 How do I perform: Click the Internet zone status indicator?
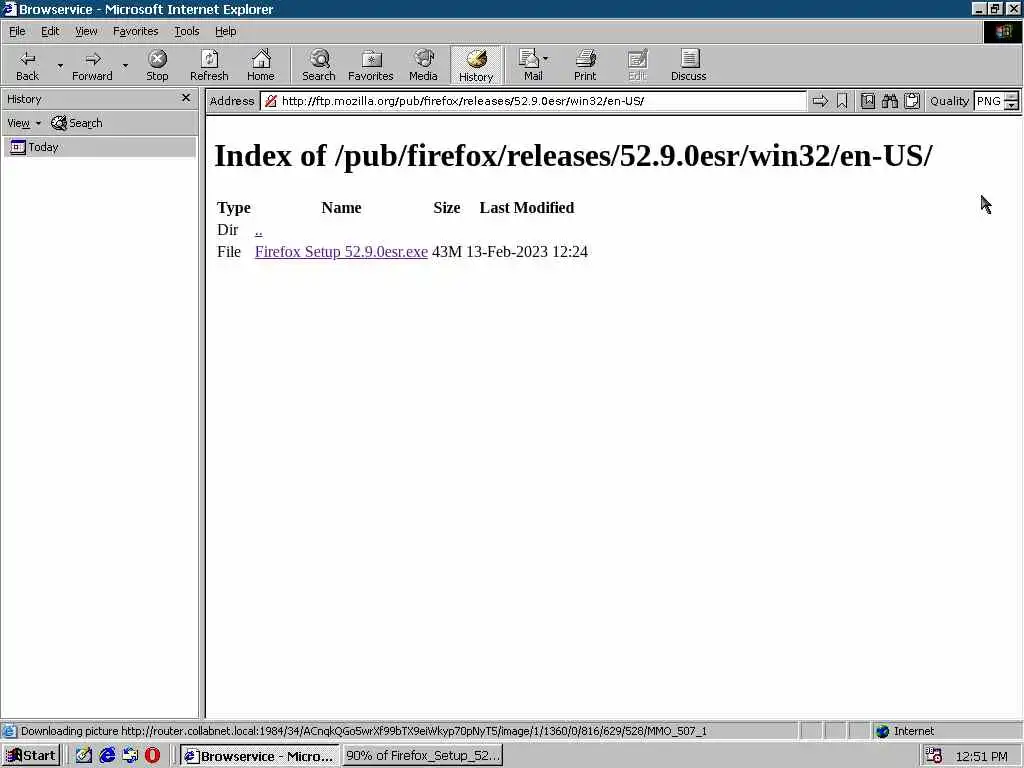click(905, 731)
